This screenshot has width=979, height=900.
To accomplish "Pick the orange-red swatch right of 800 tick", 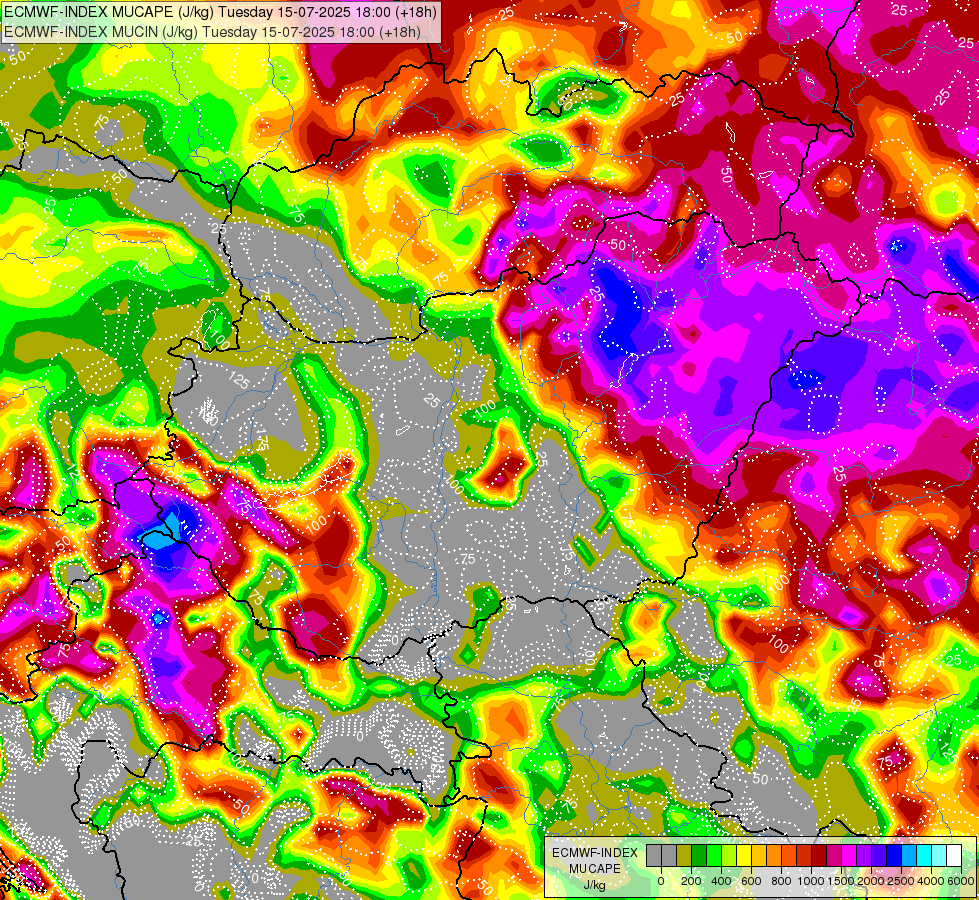I will 789,856.
